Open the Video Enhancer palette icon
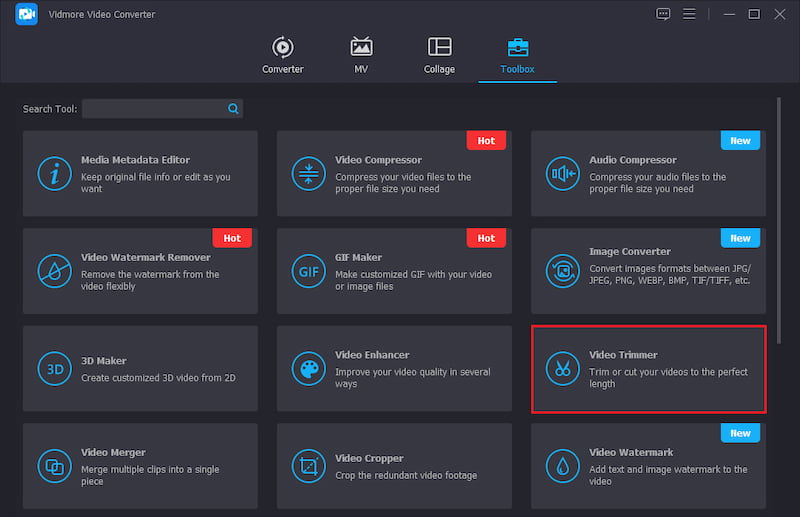Image resolution: width=800 pixels, height=517 pixels. 308,368
